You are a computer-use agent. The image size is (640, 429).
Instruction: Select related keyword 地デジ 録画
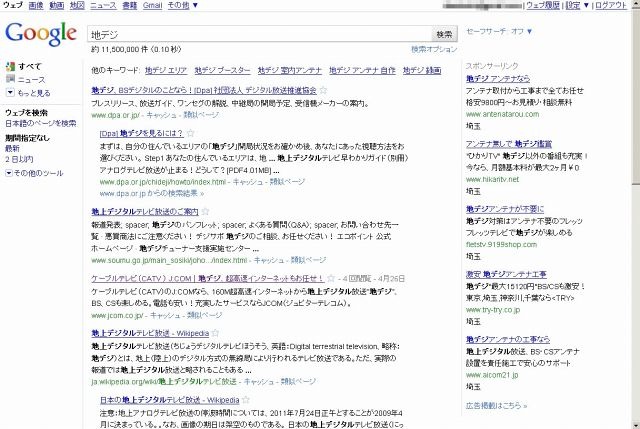click(422, 70)
